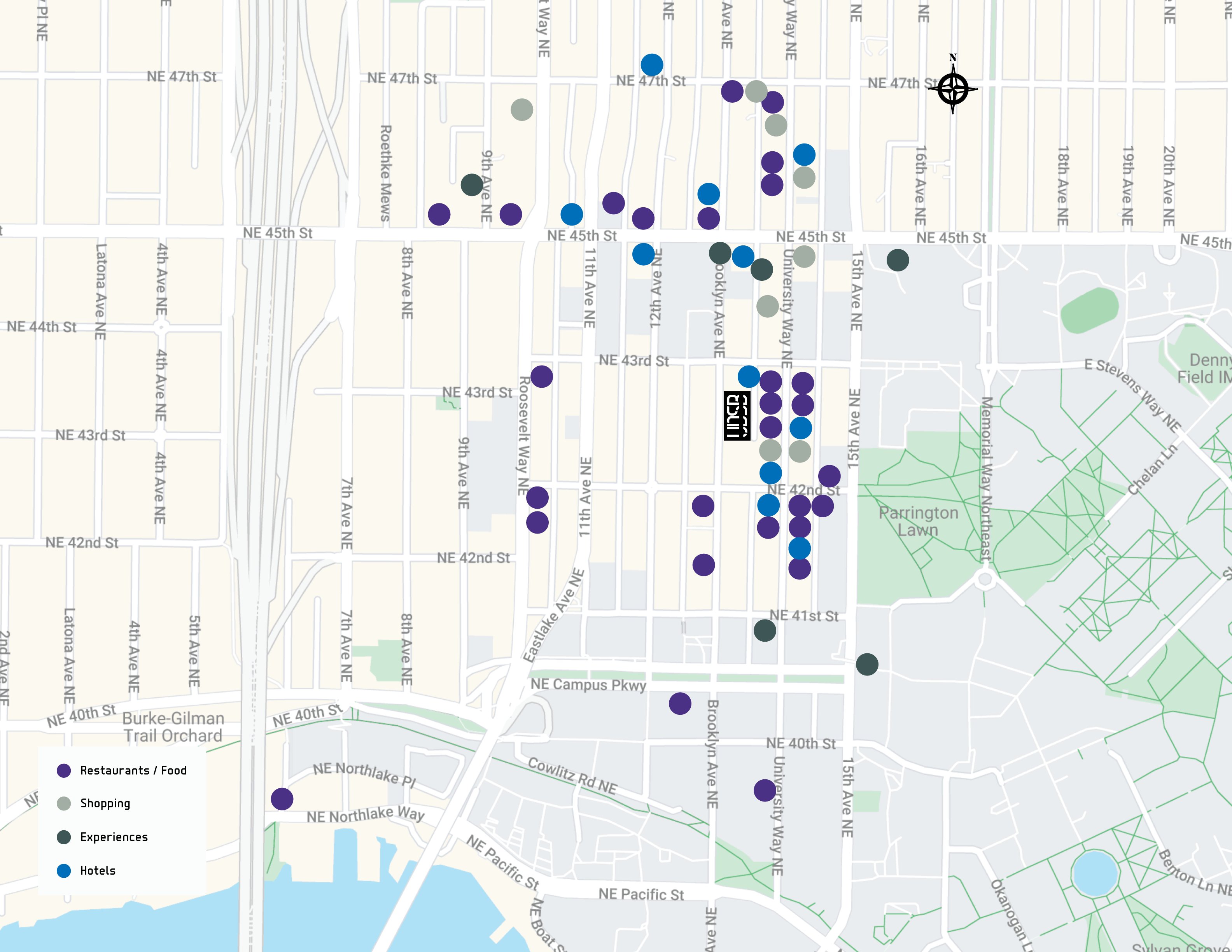
Task: Click hotel marker on 12th Ave below 45th
Action: (x=643, y=254)
